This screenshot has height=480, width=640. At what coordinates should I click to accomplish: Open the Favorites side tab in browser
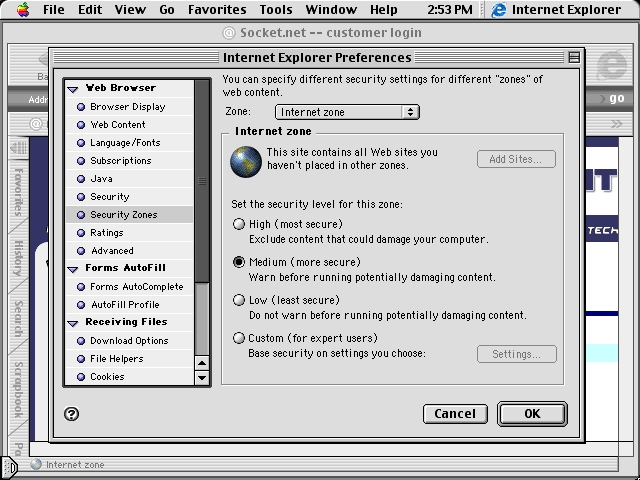pos(18,191)
